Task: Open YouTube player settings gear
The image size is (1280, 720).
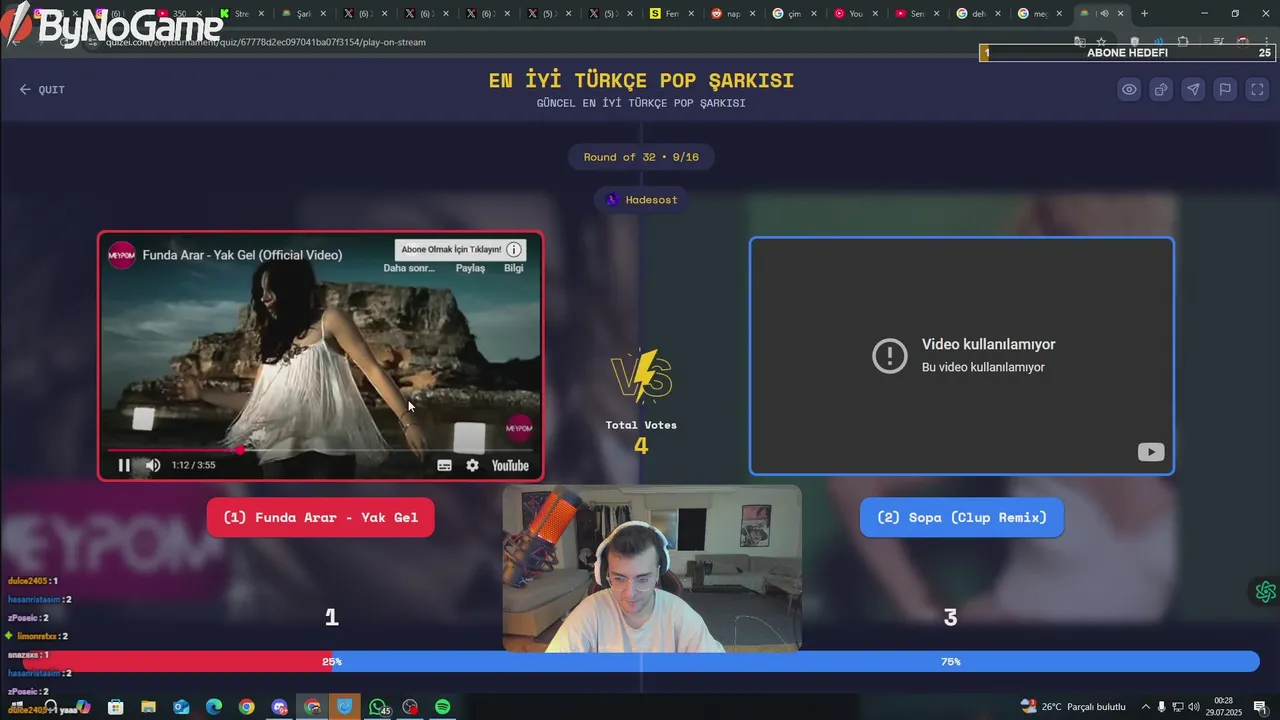Action: click(x=472, y=465)
